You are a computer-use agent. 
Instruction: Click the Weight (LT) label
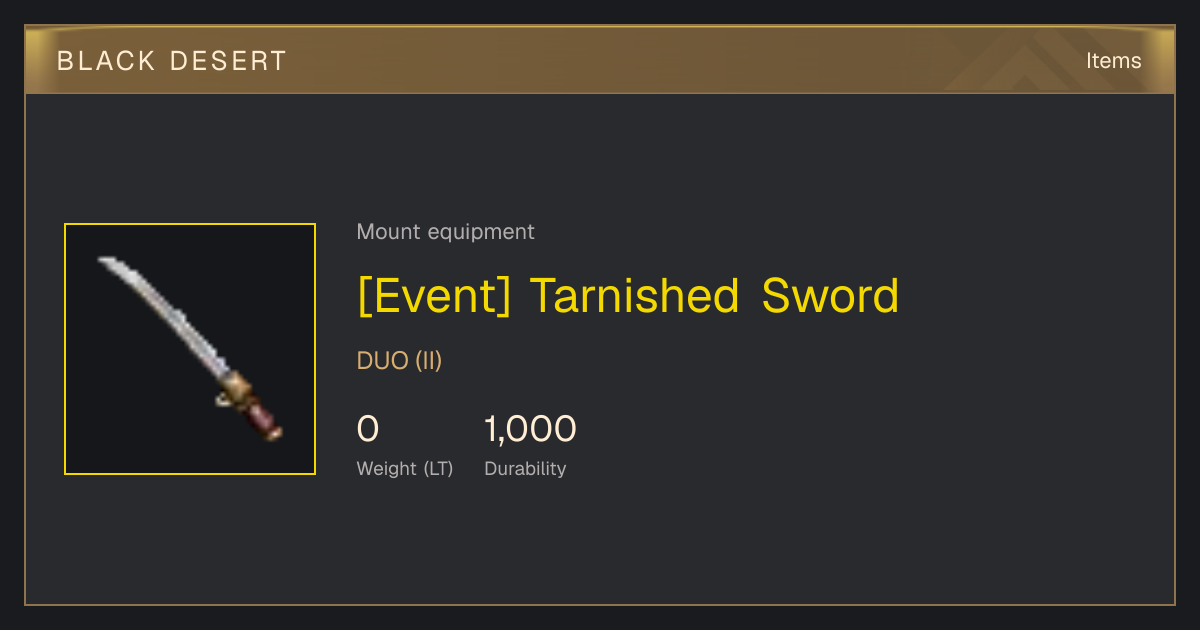pyautogui.click(x=405, y=469)
